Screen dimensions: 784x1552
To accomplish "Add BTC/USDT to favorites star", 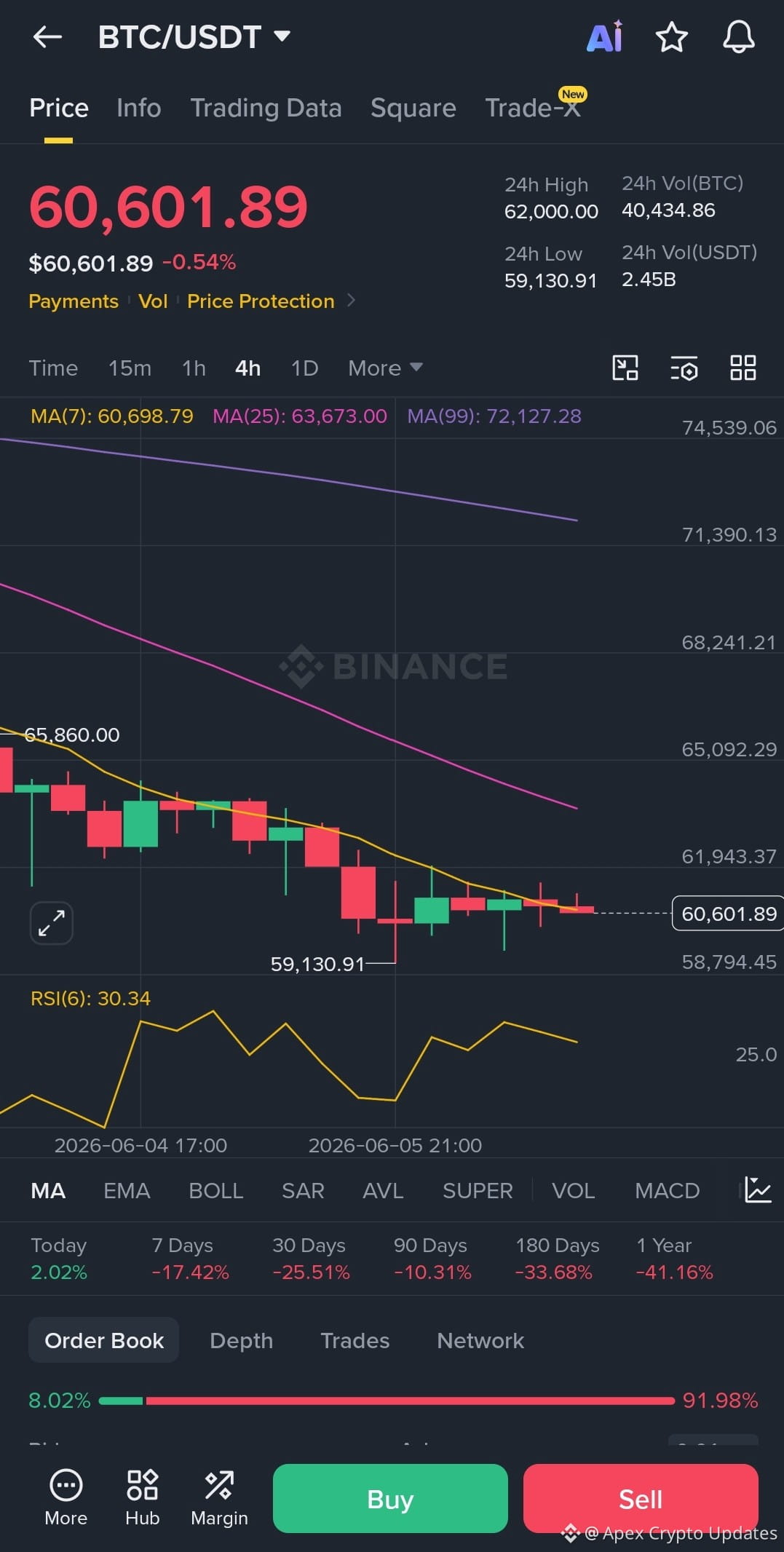I will tap(671, 37).
